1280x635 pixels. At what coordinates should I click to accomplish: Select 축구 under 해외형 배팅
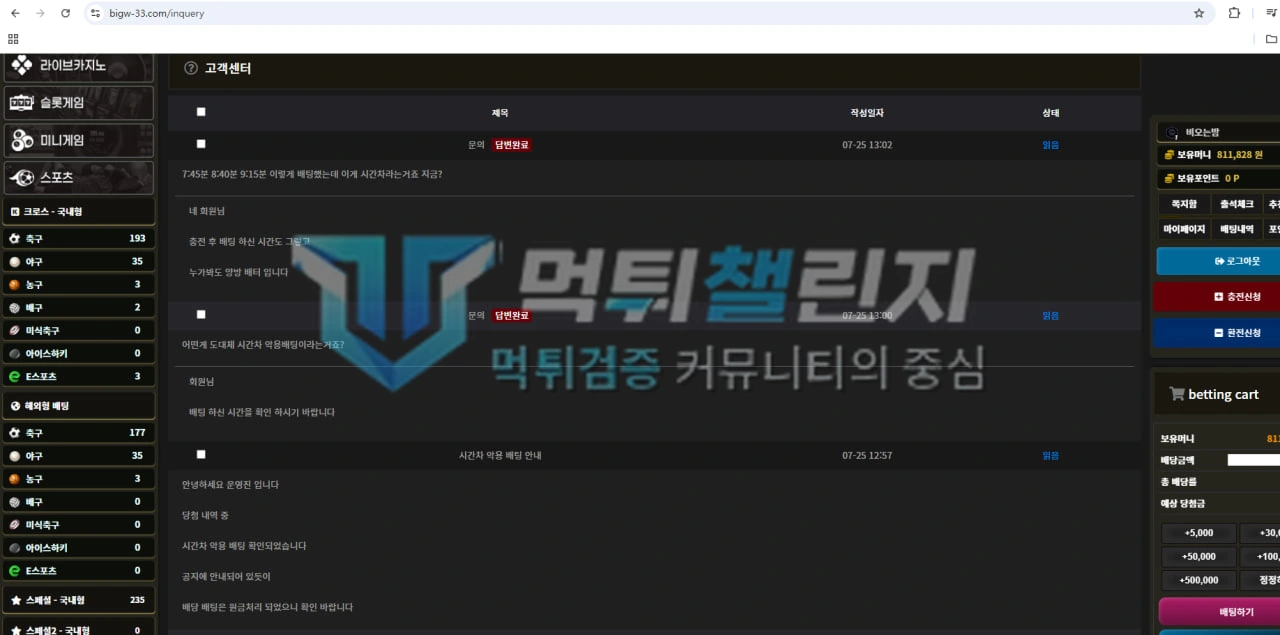click(x=79, y=433)
